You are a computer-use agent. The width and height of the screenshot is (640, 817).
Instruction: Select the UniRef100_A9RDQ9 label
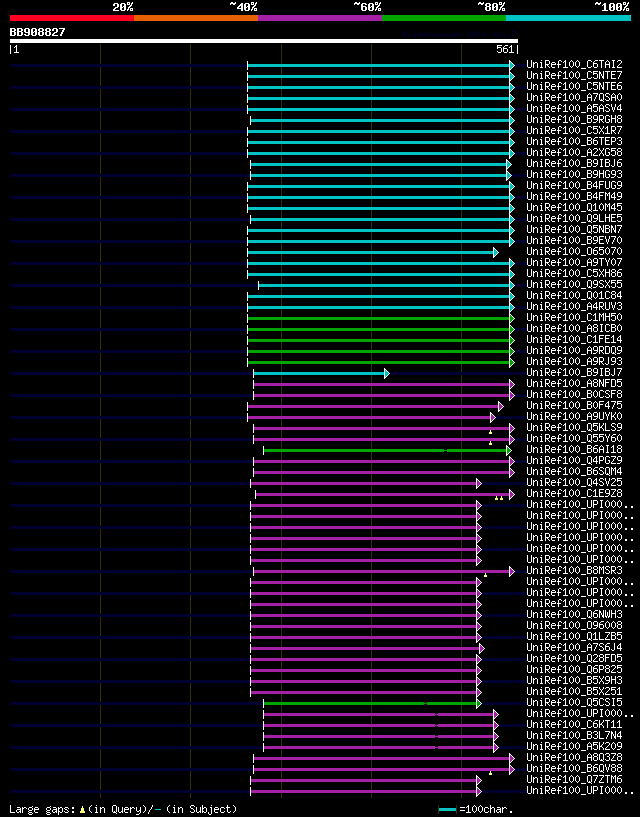click(x=574, y=350)
